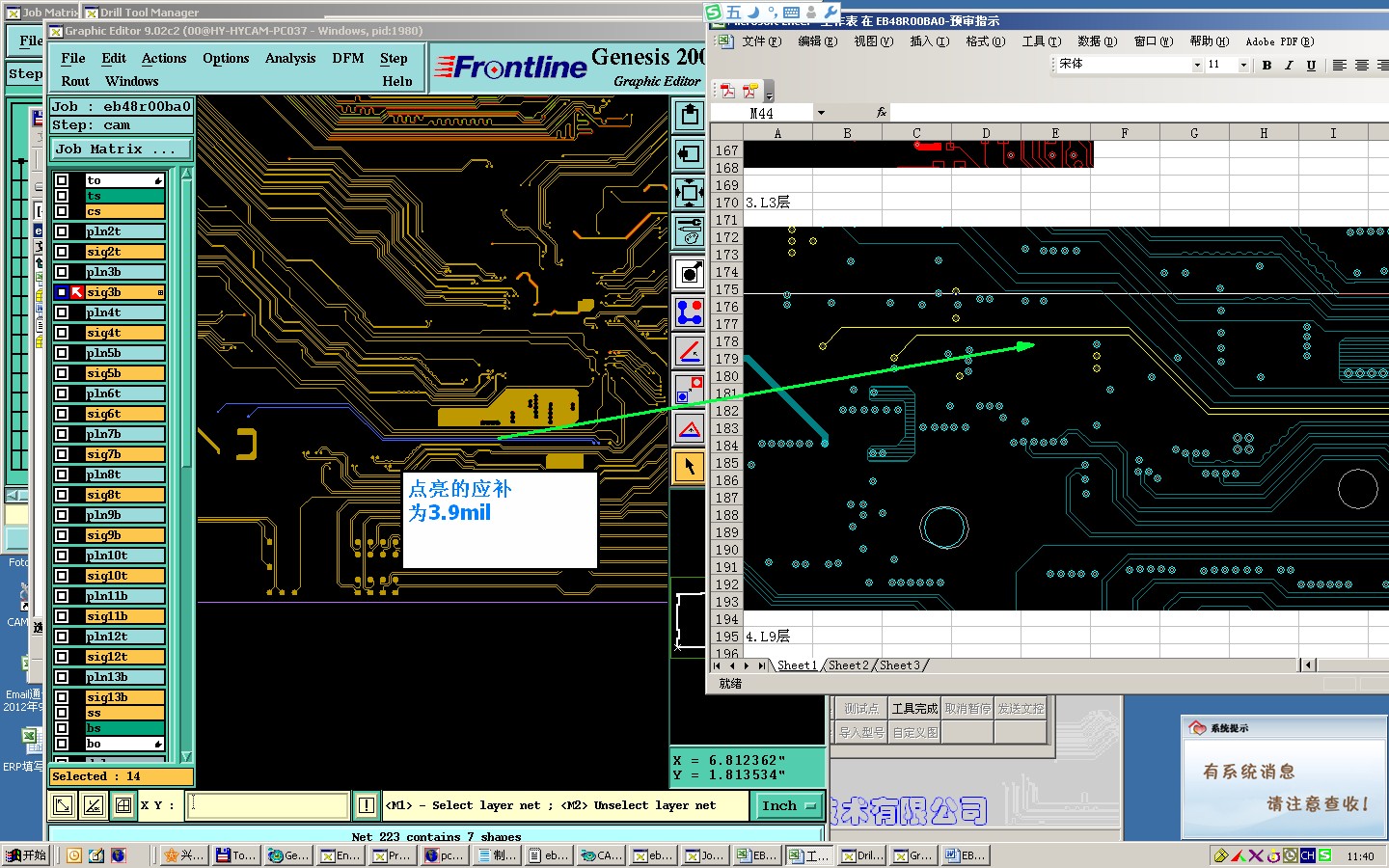Click the 工具完成 button
The image size is (1389, 868).
[914, 709]
